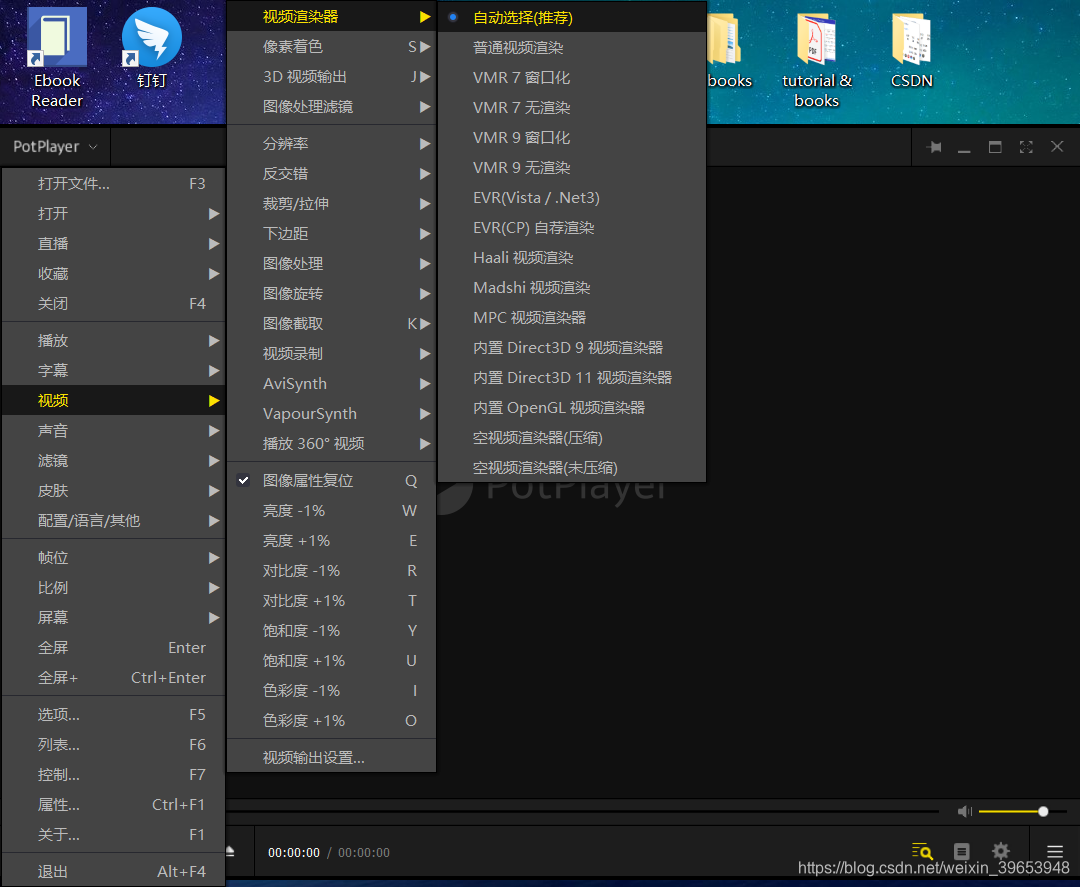This screenshot has height=887, width=1080.
Task: Click 列表... F6 entry
Action: 114,744
